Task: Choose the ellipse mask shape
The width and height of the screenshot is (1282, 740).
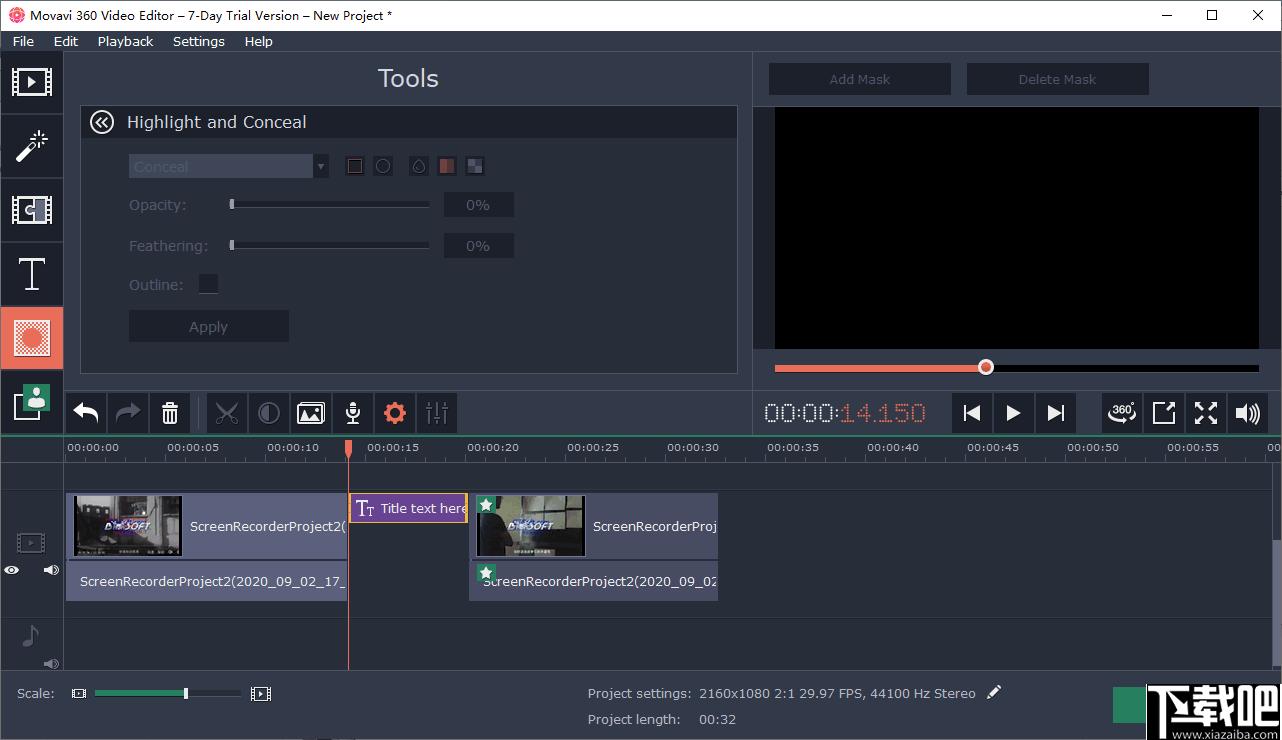Action: [x=383, y=166]
